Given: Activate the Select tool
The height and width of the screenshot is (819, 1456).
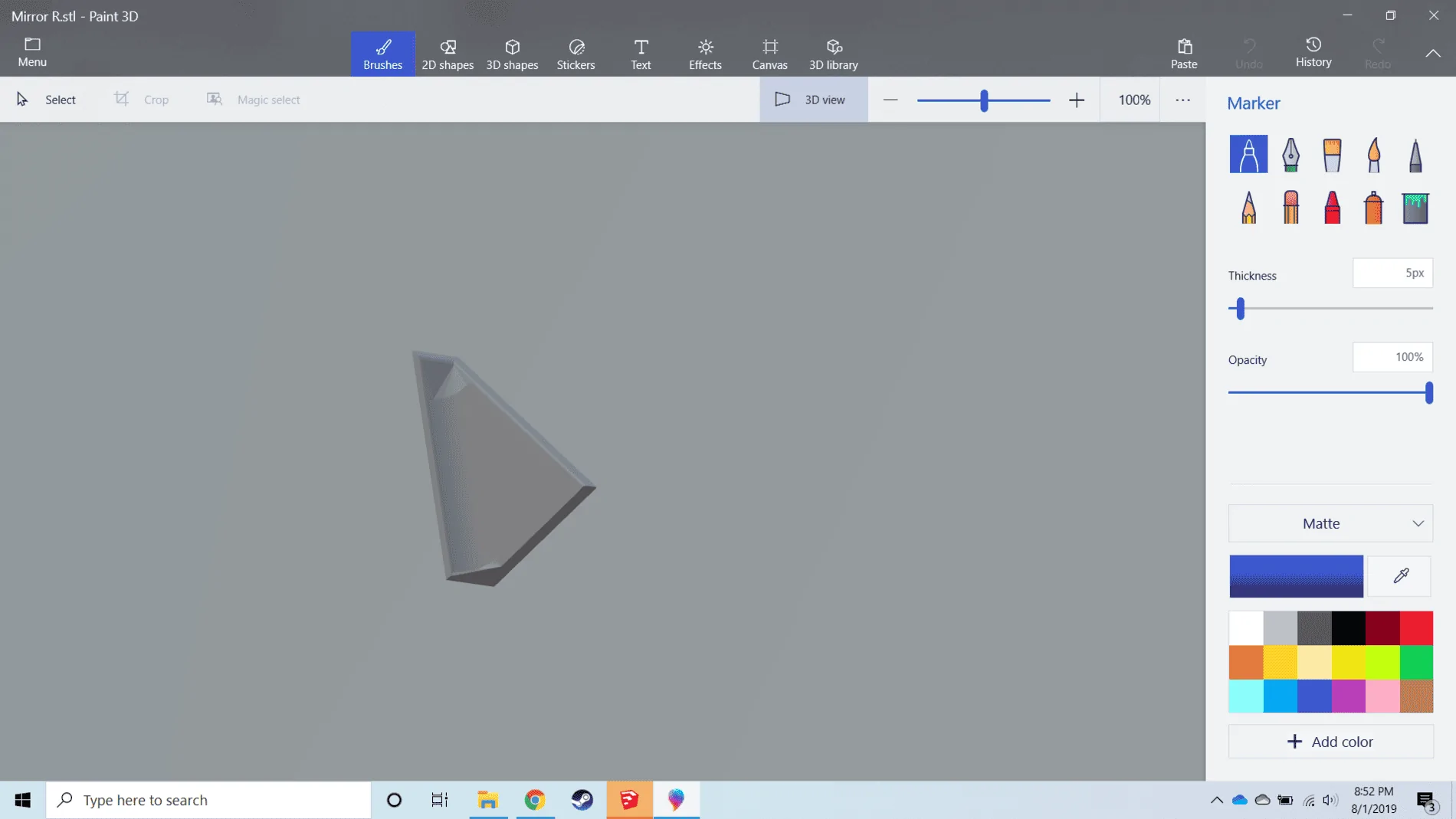Looking at the screenshot, I should click(x=46, y=100).
